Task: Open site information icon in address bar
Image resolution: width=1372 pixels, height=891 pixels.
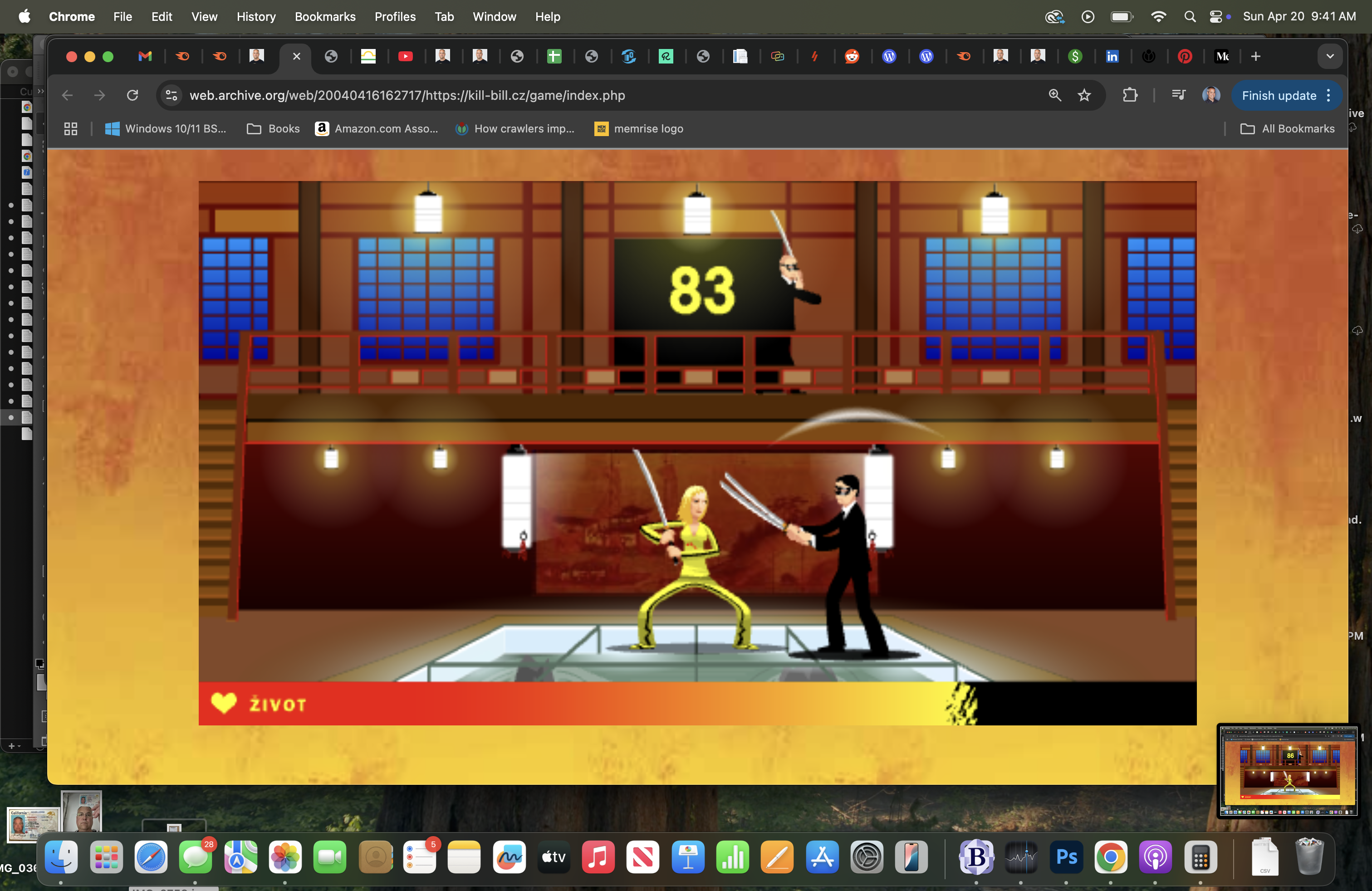Action: [171, 95]
